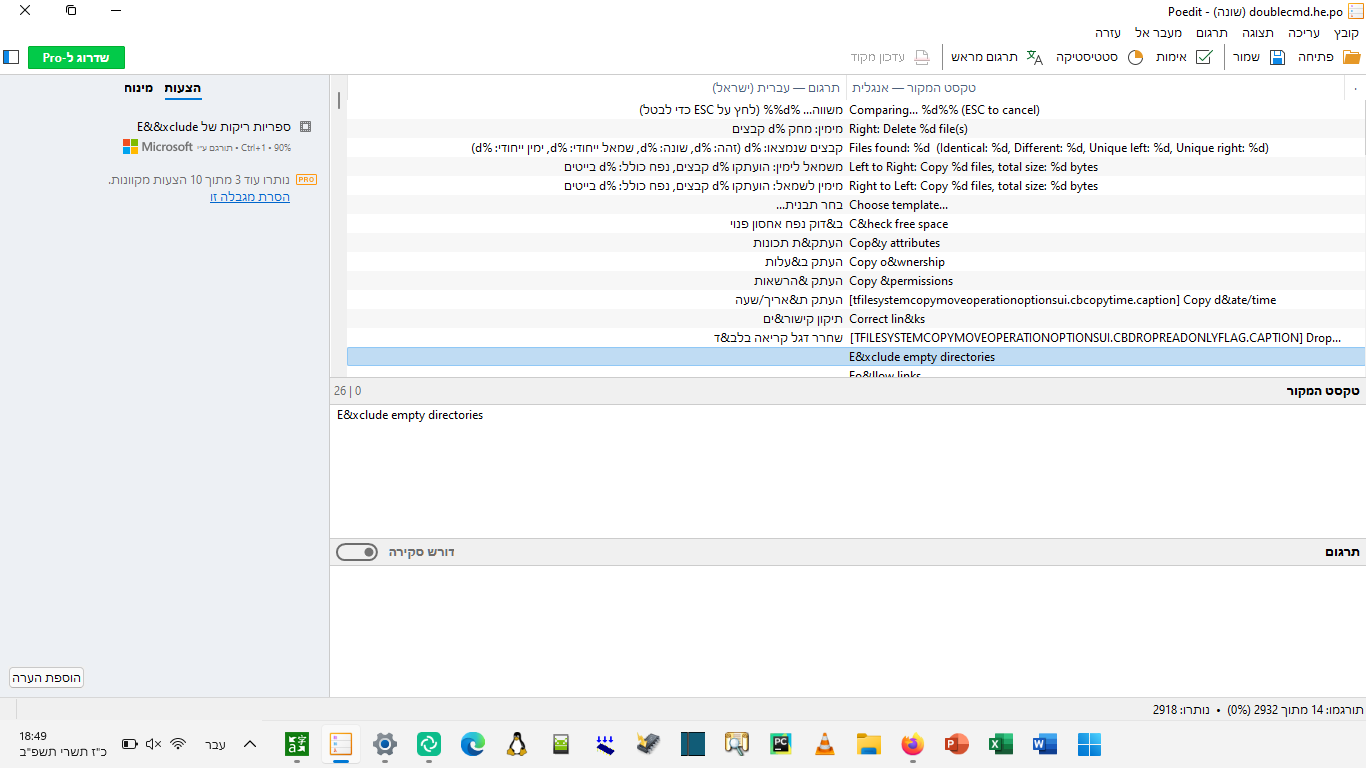Select row 'Correct lin&ks'
This screenshot has height=768, width=1366.
click(x=856, y=319)
